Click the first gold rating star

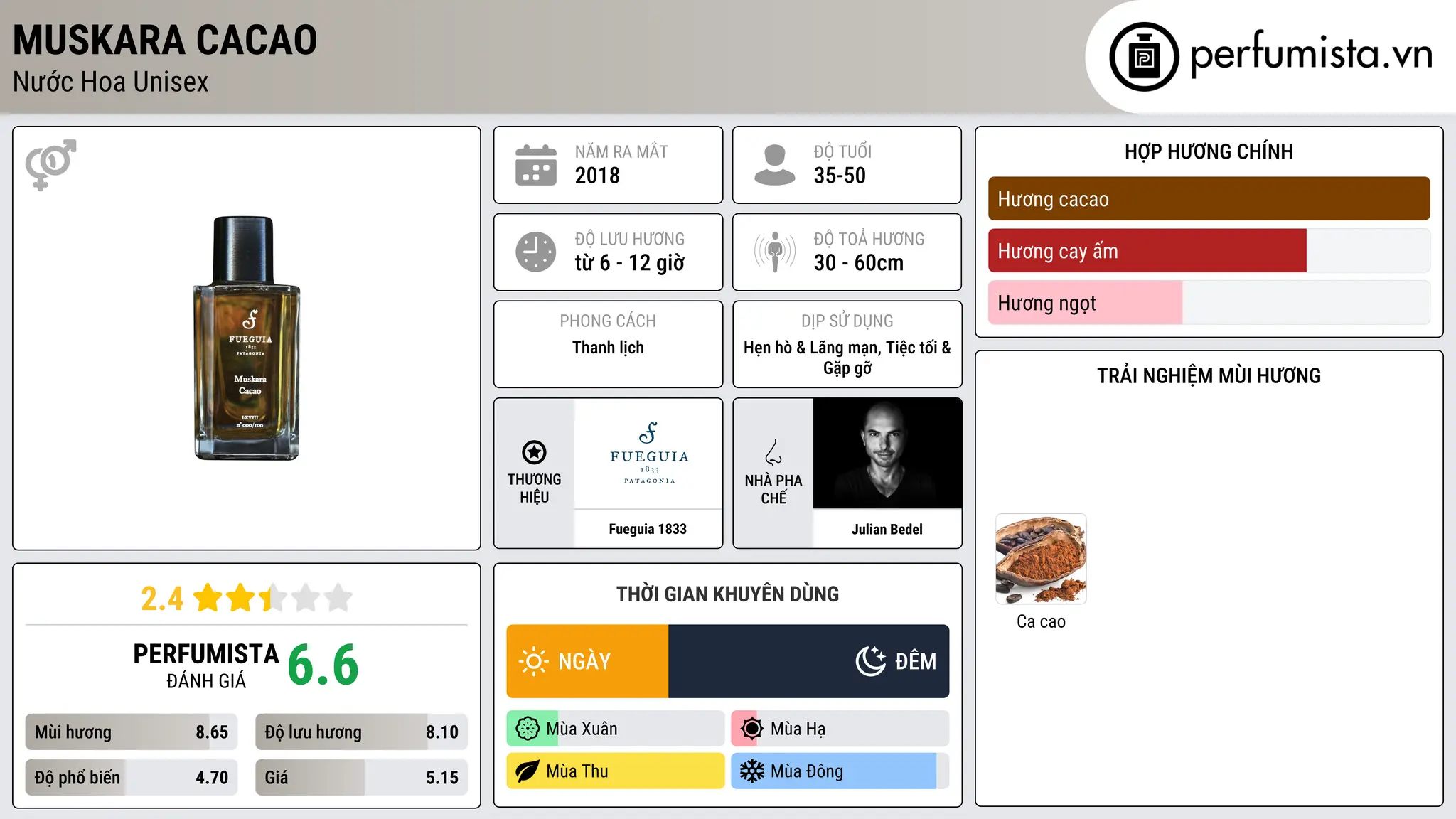pyautogui.click(x=208, y=597)
